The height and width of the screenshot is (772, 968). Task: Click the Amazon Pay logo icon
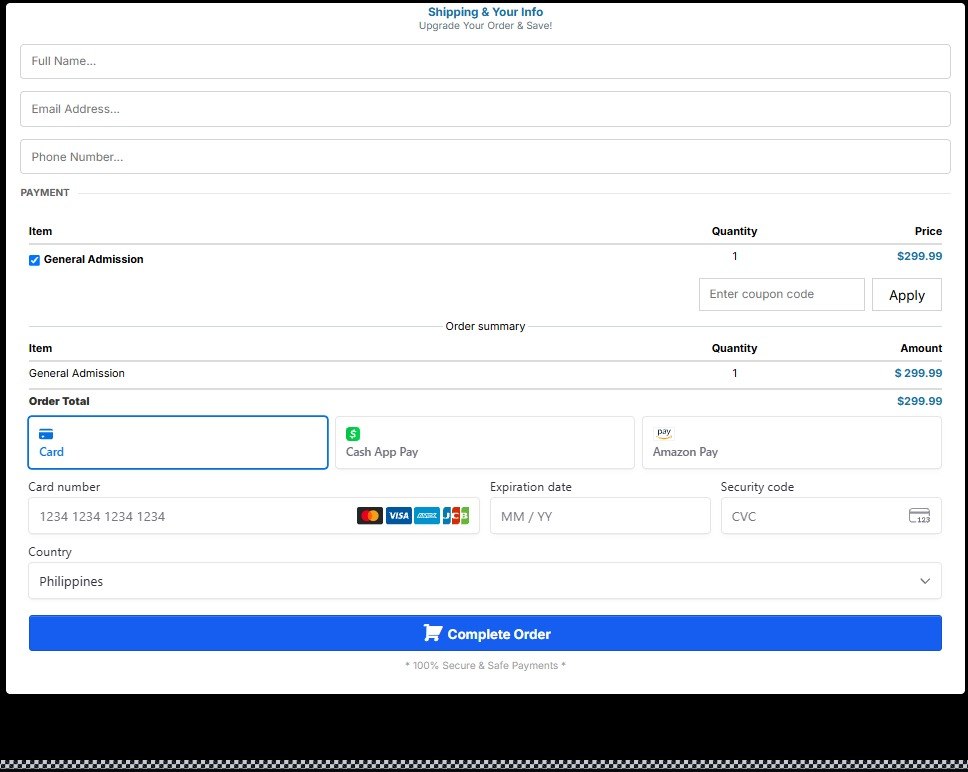pyautogui.click(x=664, y=433)
